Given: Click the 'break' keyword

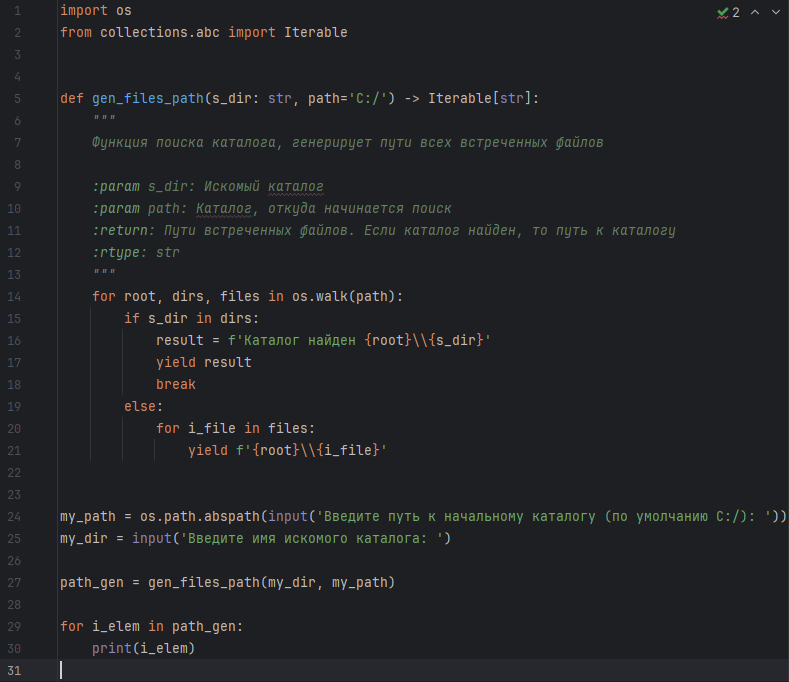Looking at the screenshot, I should pyautogui.click(x=176, y=385).
